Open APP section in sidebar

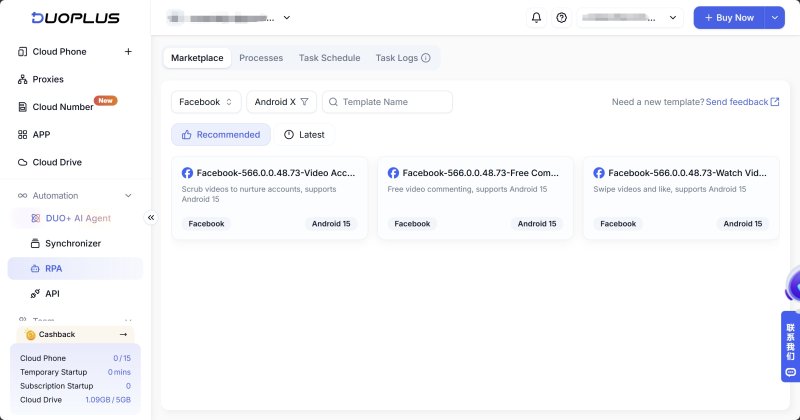tap(41, 134)
